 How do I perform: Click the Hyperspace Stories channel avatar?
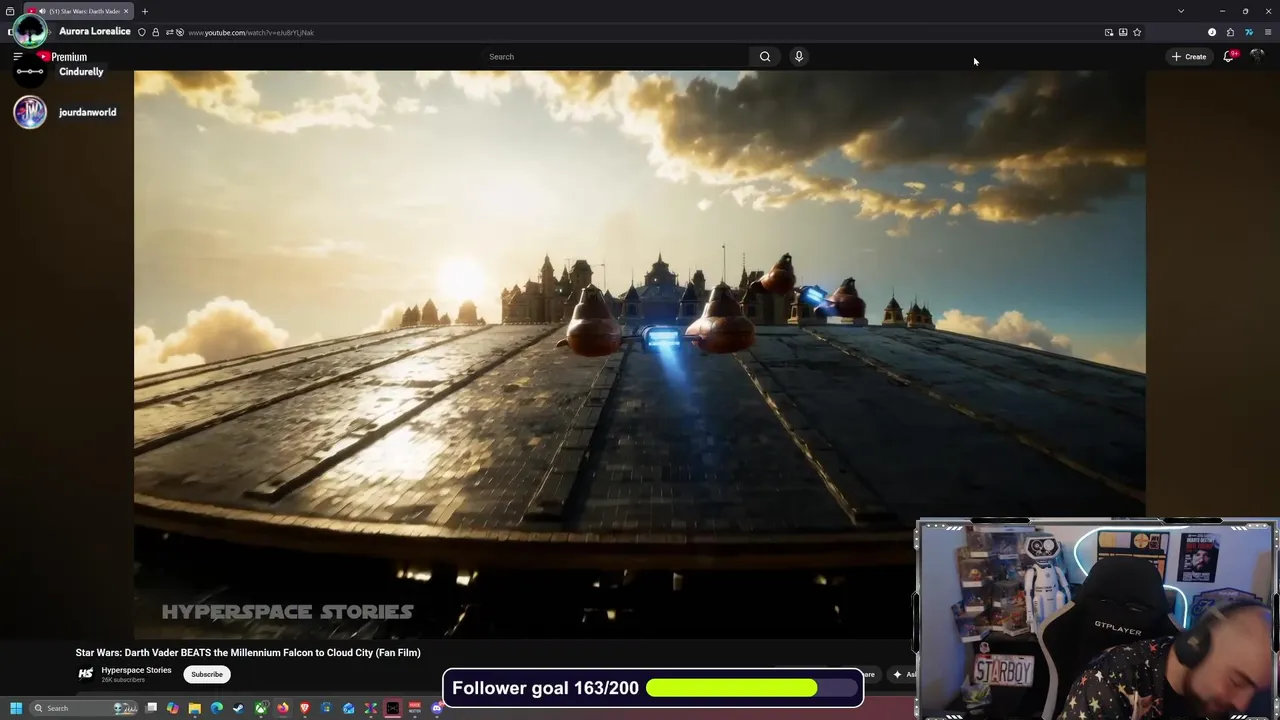[86, 674]
